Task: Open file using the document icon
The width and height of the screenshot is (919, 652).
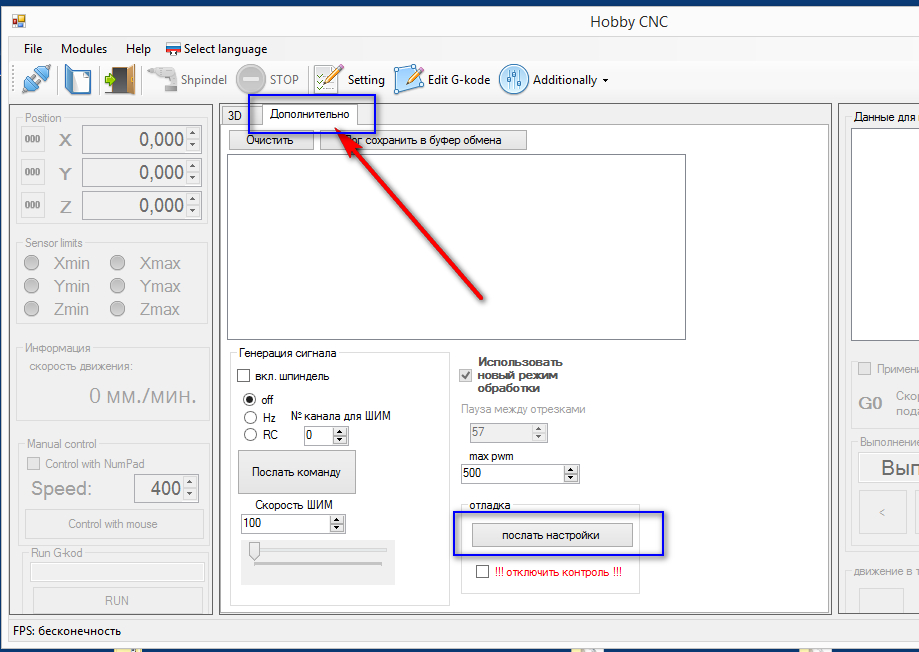Action: pos(78,79)
